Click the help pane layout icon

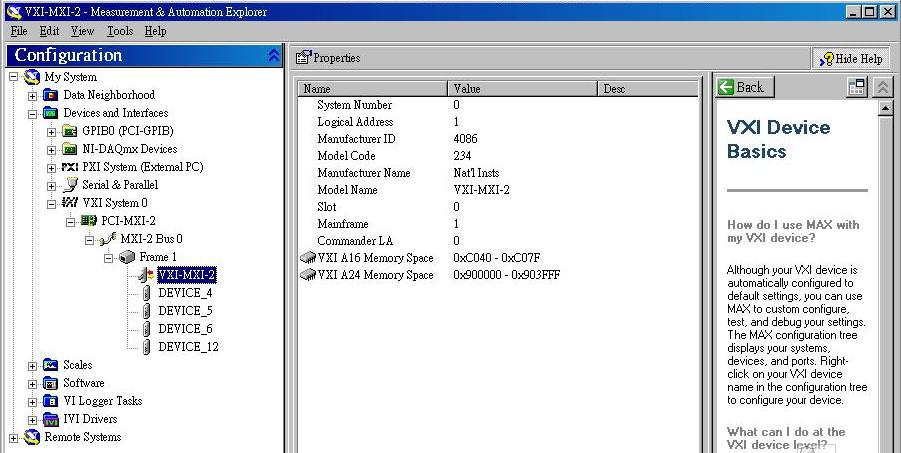[857, 87]
